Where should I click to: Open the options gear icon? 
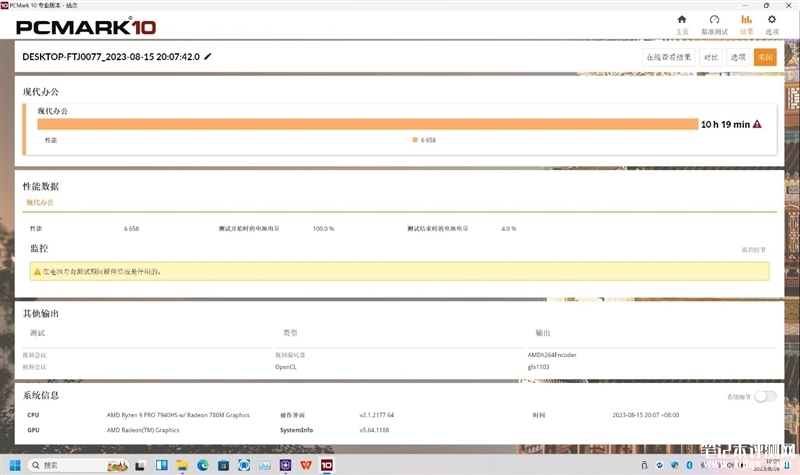coord(772,20)
